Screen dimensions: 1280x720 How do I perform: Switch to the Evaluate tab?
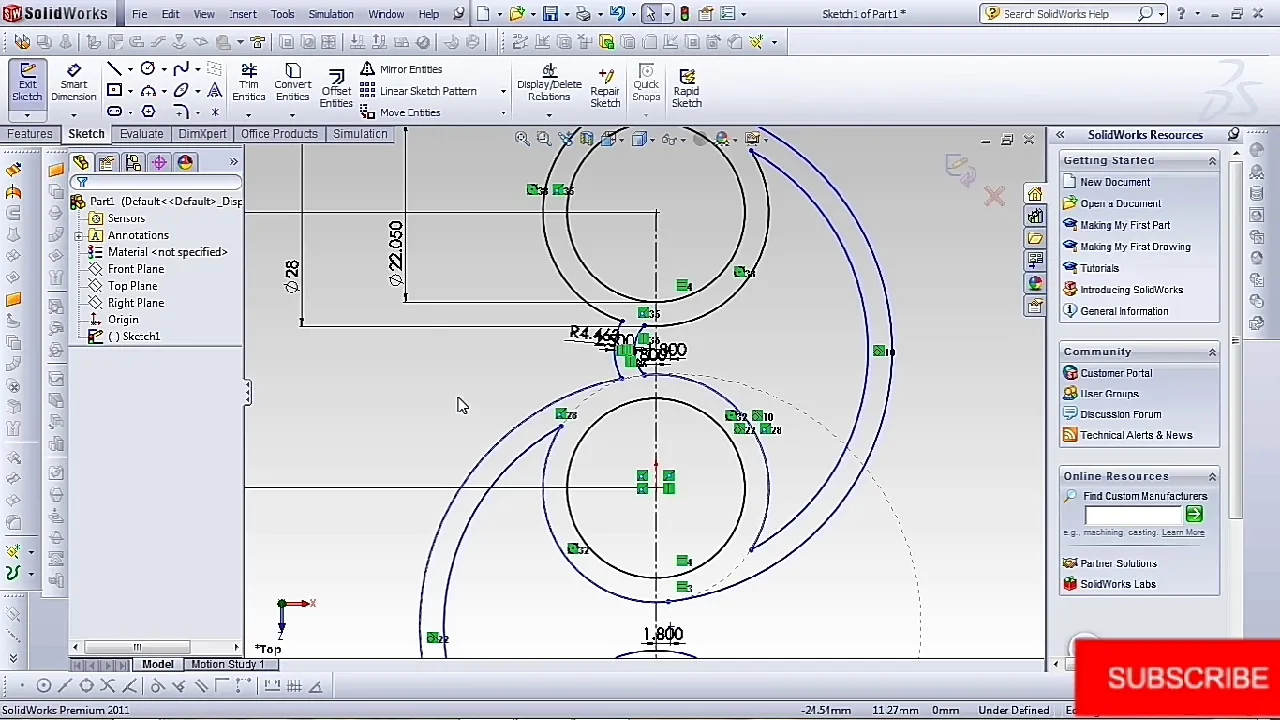[x=141, y=134]
